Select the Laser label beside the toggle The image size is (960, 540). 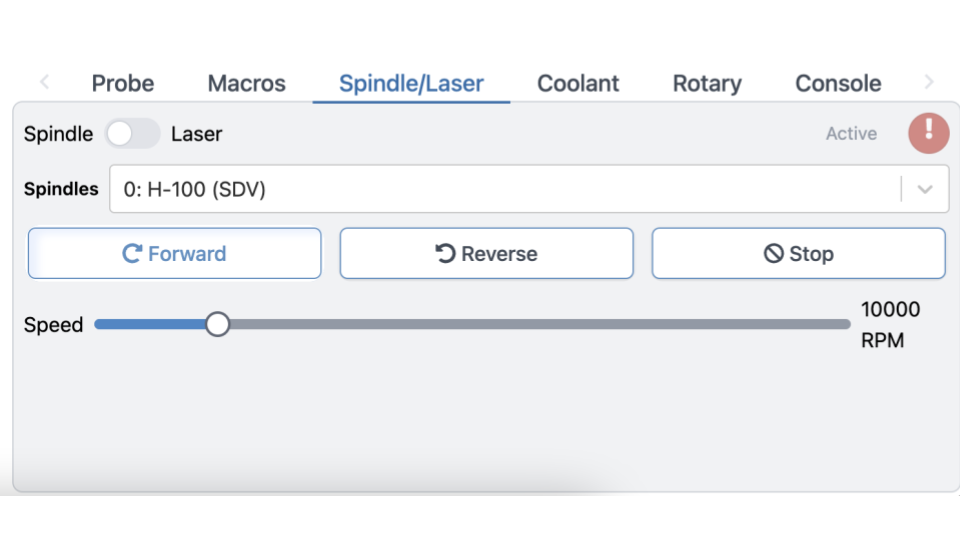click(x=197, y=134)
